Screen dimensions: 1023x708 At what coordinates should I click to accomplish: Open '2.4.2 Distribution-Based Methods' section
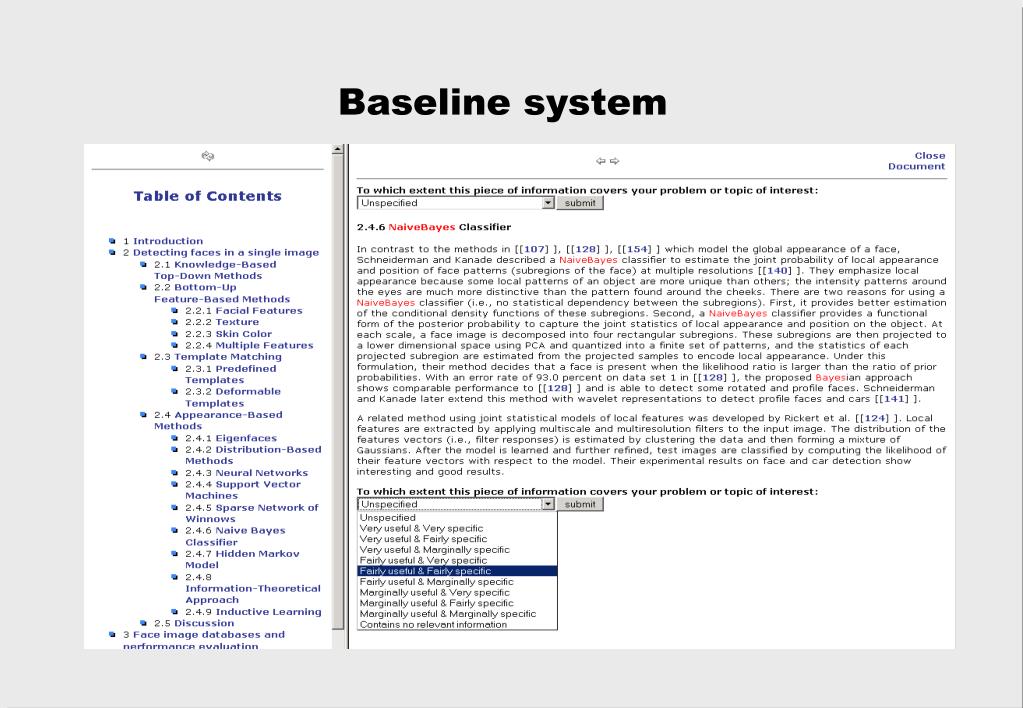click(x=253, y=455)
